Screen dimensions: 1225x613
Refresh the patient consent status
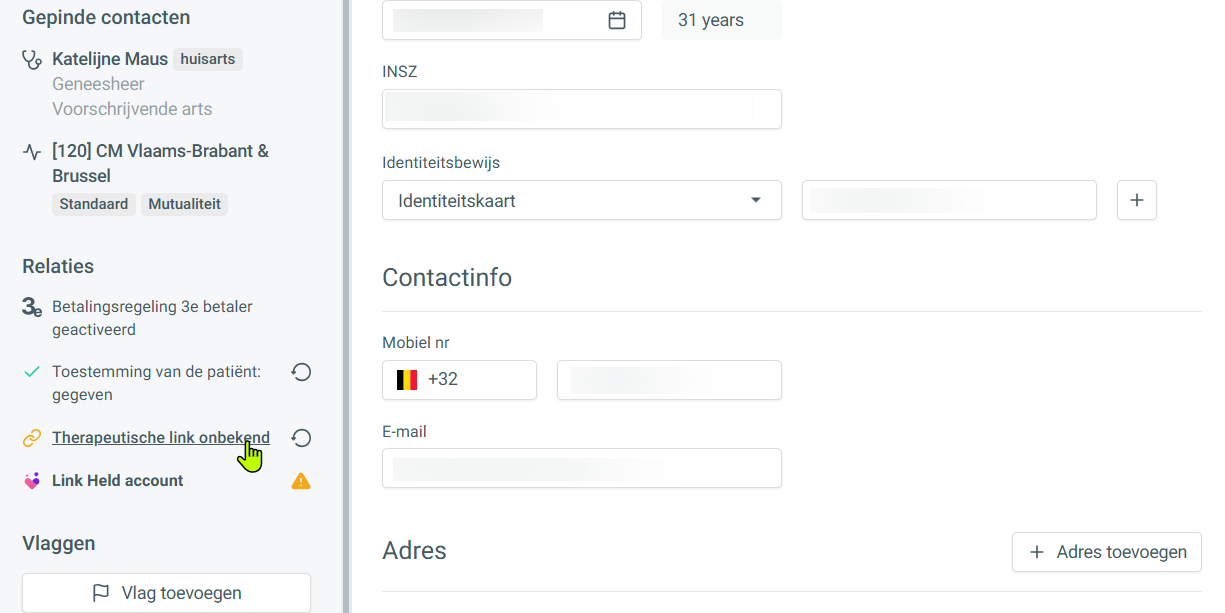coord(301,372)
